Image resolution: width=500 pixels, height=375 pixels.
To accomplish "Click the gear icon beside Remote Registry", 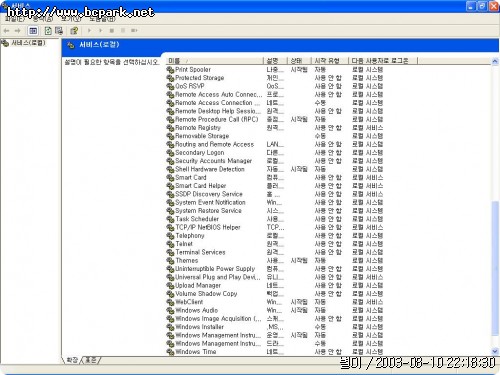I will point(170,128).
